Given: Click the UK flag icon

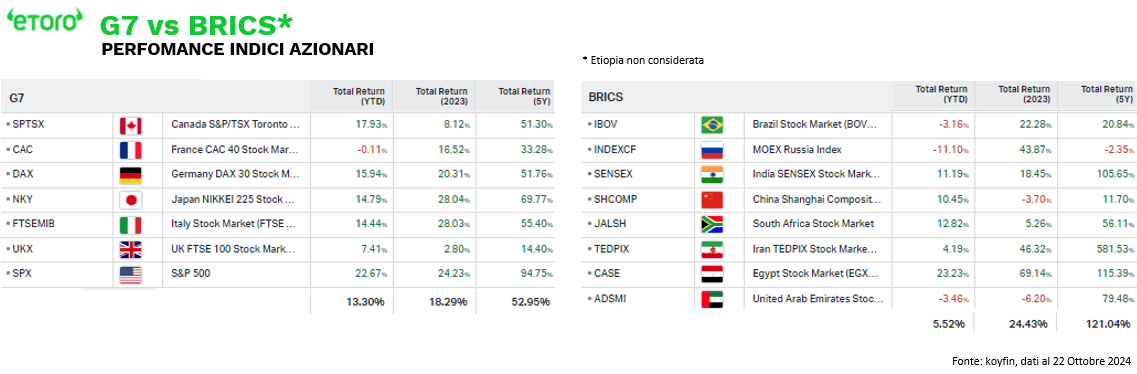Looking at the screenshot, I should coord(131,249).
